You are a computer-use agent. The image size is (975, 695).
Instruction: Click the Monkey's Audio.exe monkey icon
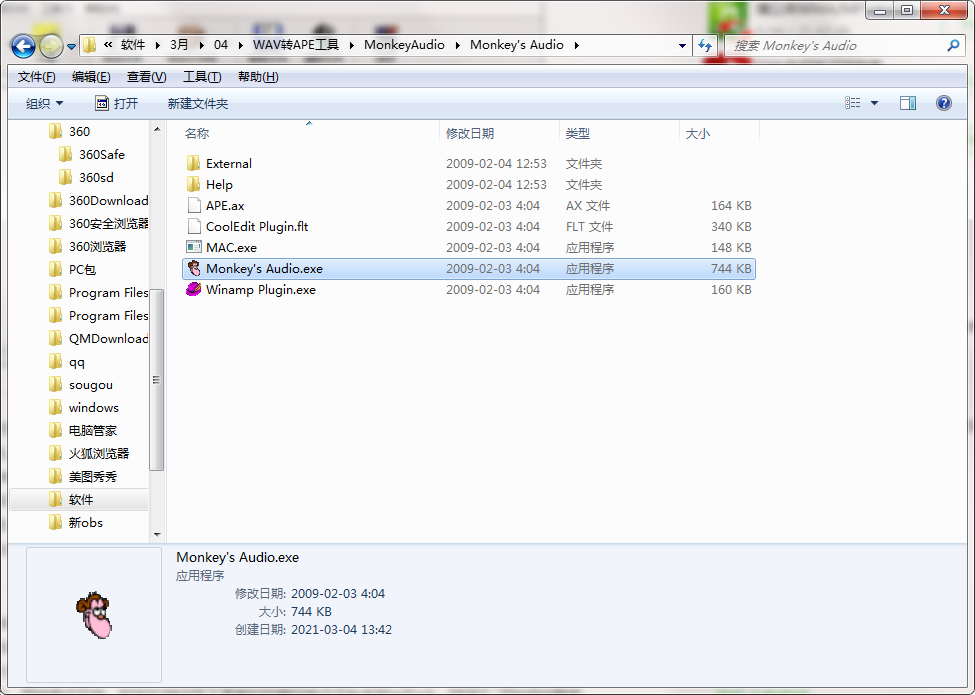tap(194, 269)
